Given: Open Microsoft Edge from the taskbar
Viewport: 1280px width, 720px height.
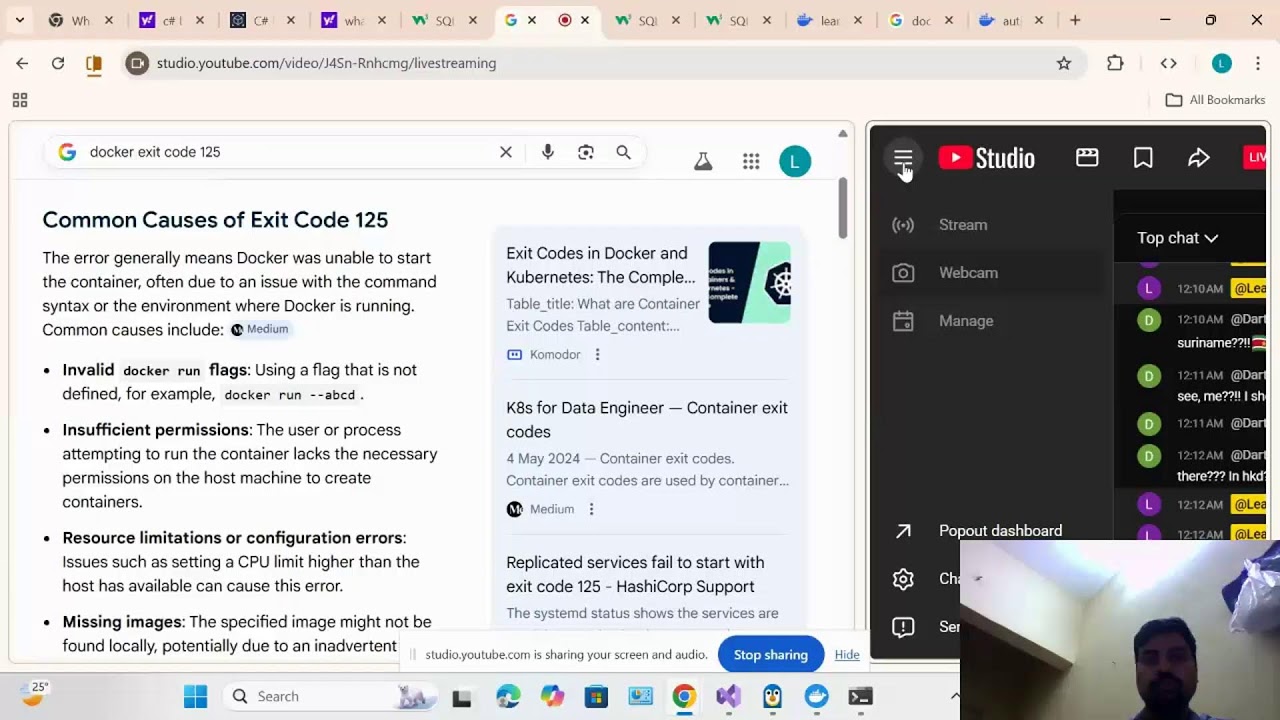Looking at the screenshot, I should point(508,696).
